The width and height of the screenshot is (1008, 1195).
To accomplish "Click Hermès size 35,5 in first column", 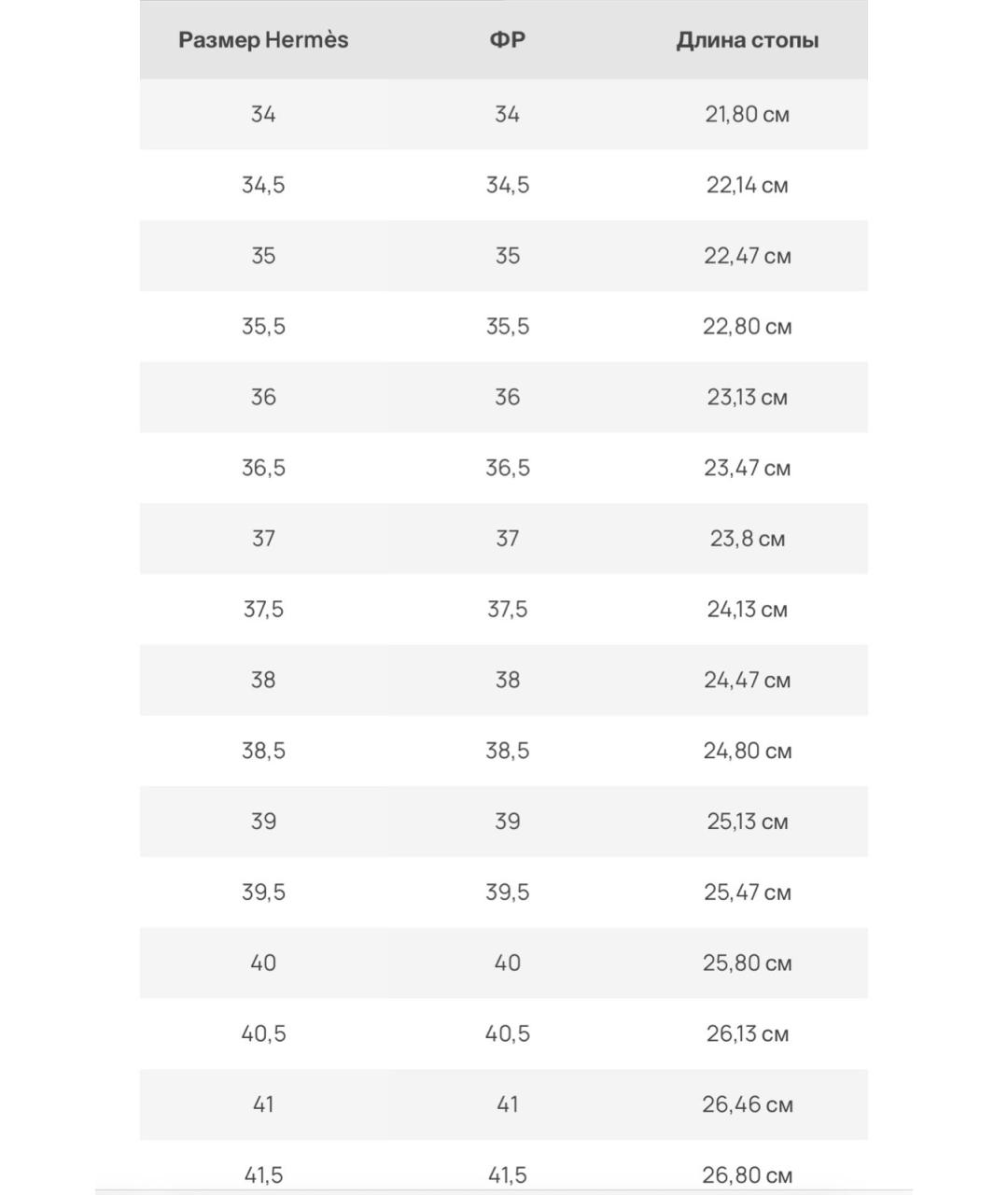I will pos(263,327).
